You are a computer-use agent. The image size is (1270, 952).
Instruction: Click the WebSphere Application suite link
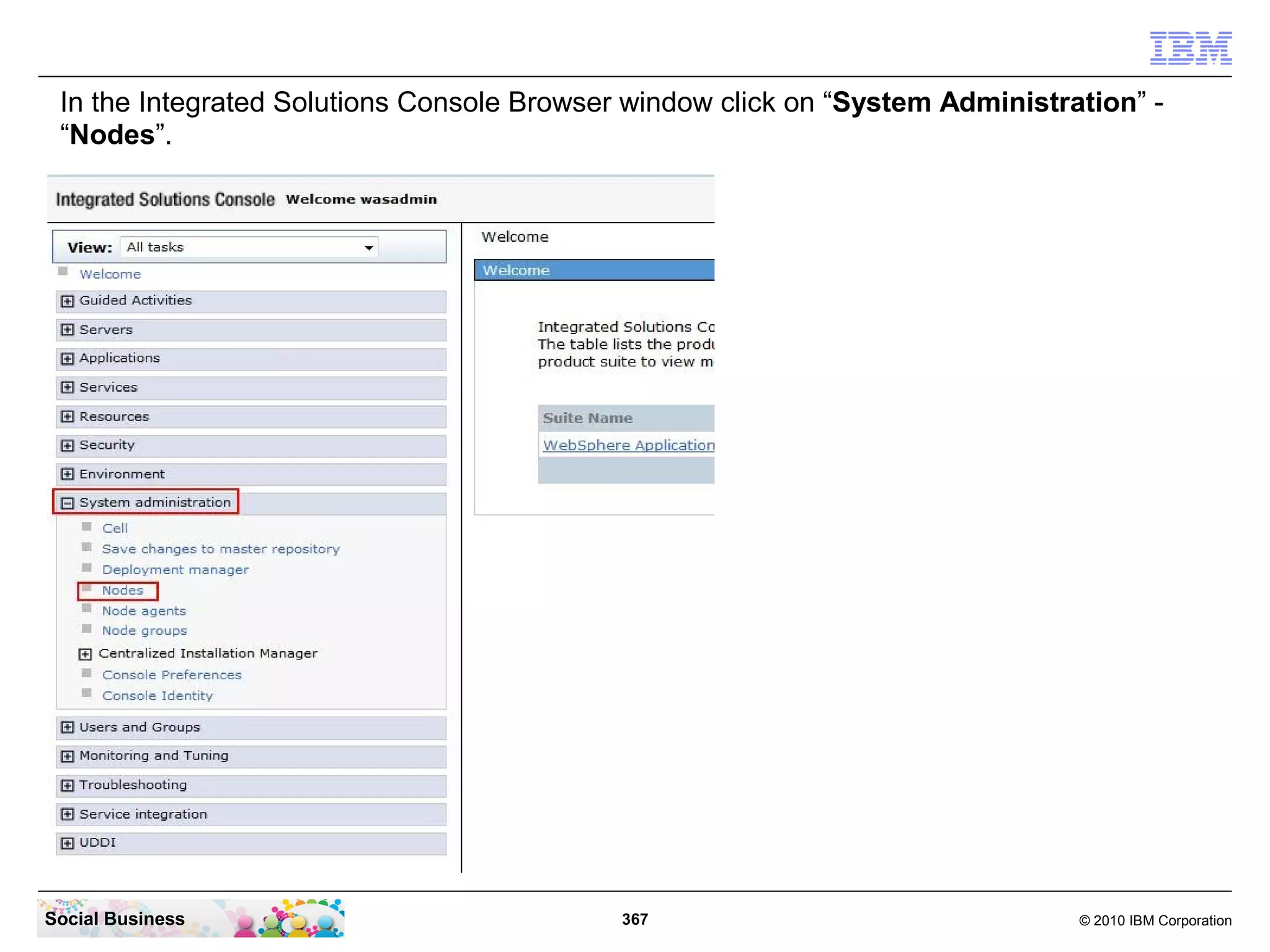coord(629,446)
